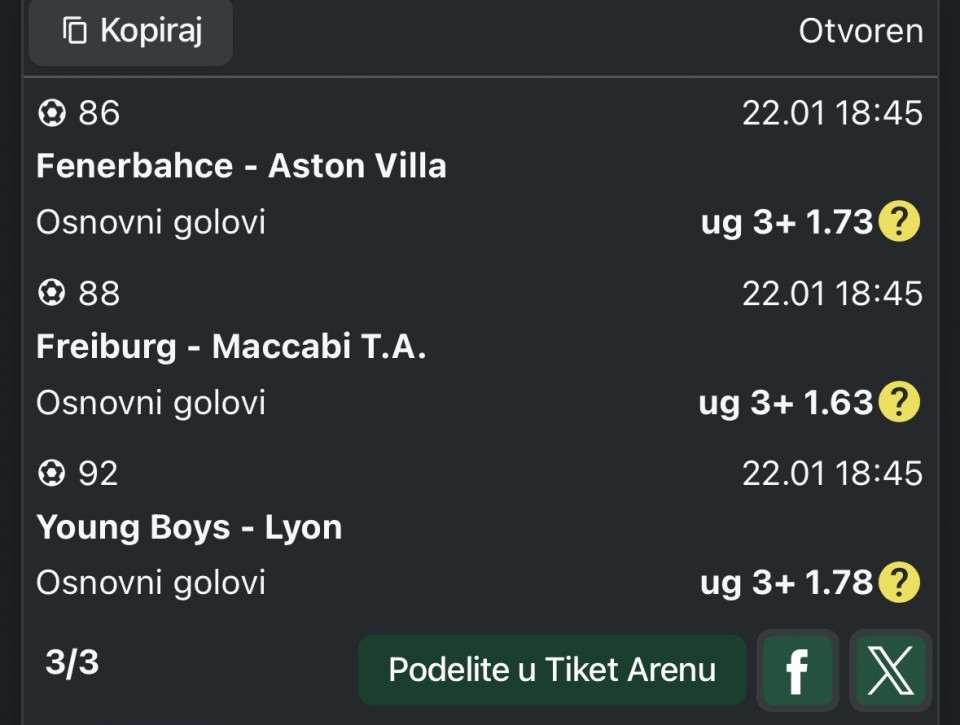Tap soccer ball icon beside 88

click(51, 293)
